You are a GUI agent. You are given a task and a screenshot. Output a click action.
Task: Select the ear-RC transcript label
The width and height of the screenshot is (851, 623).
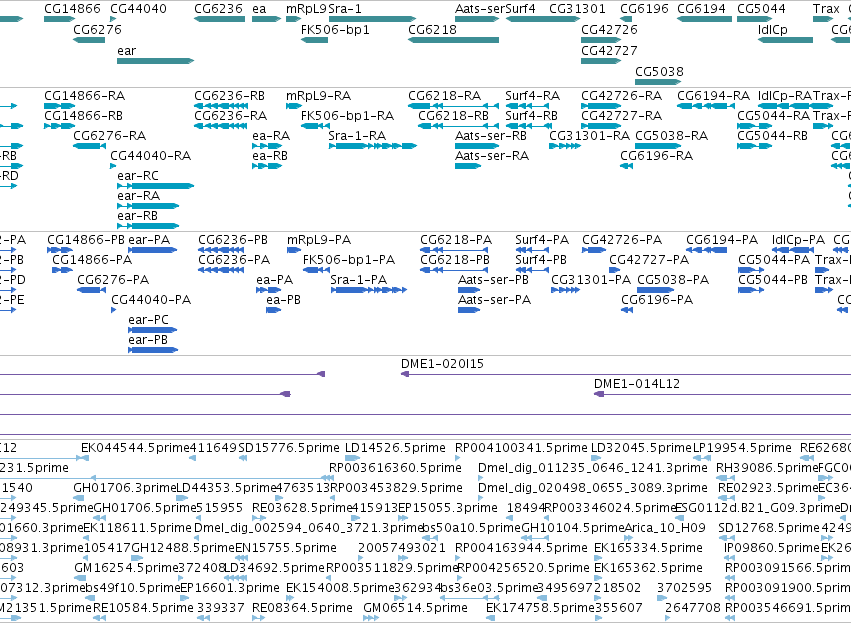pyautogui.click(x=138, y=176)
